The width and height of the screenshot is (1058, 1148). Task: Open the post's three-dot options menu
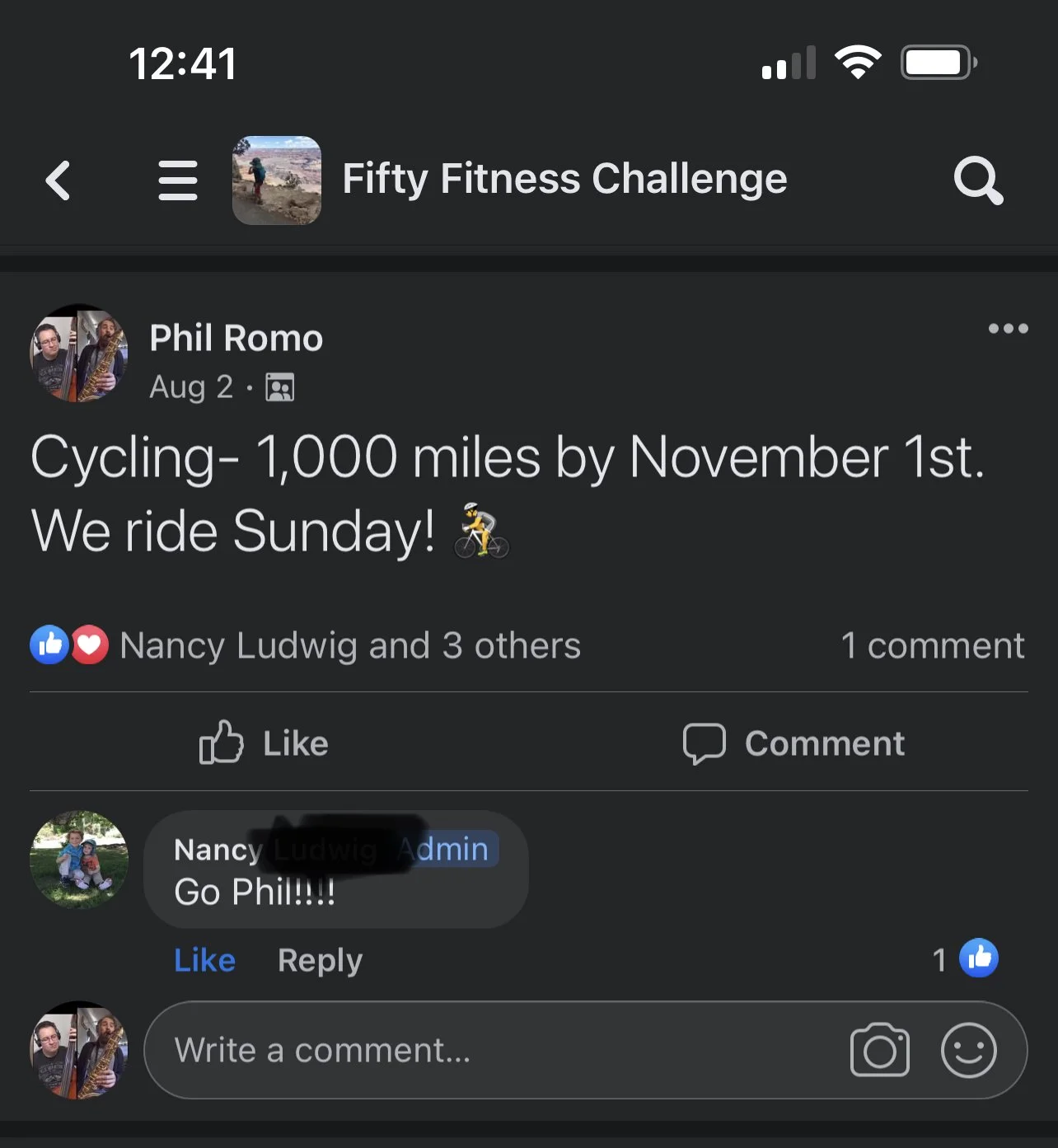tap(1008, 329)
